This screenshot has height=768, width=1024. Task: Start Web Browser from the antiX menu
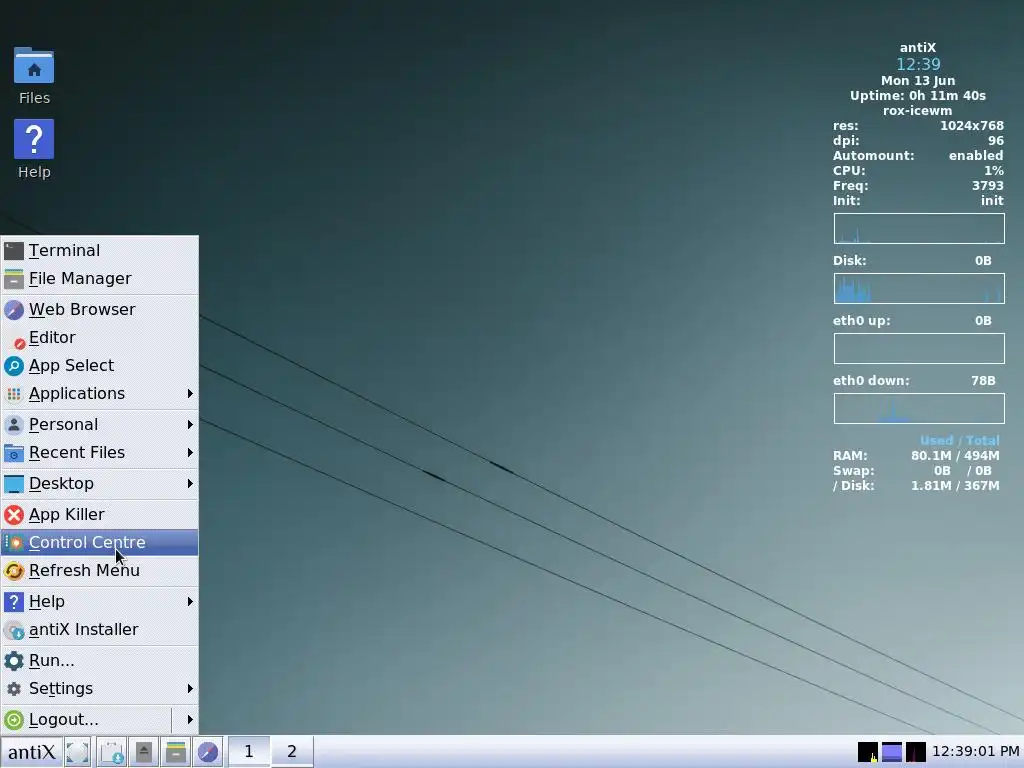[99, 310]
